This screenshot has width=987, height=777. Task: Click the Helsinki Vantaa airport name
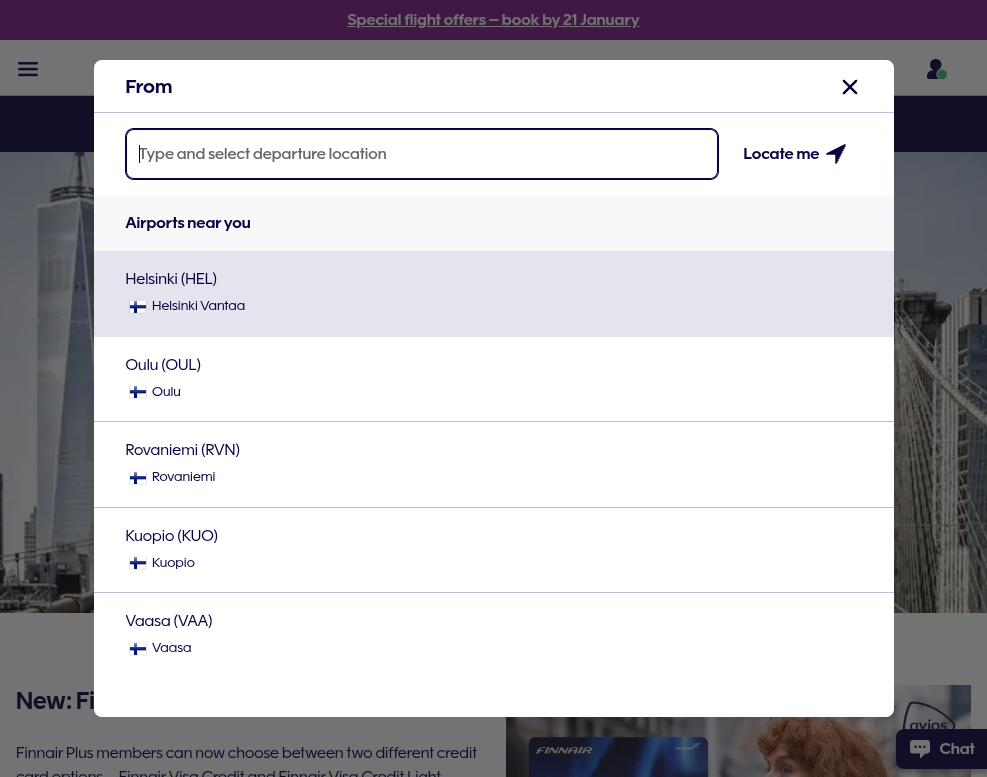pos(198,306)
